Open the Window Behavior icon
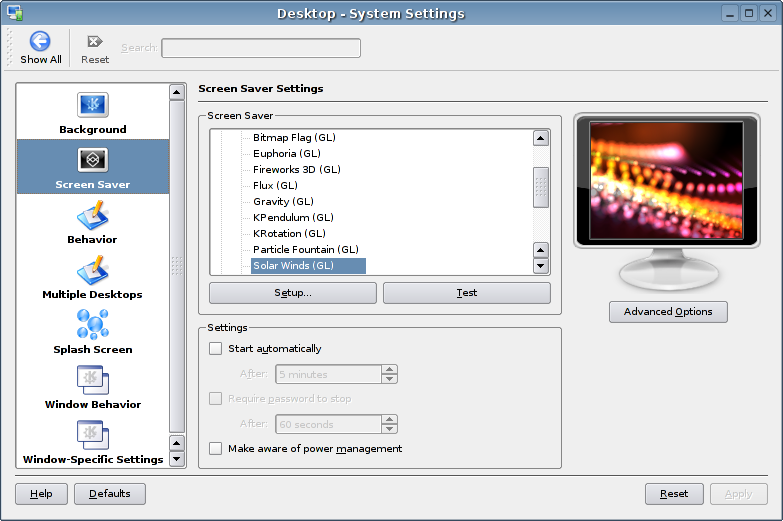 coord(92,380)
